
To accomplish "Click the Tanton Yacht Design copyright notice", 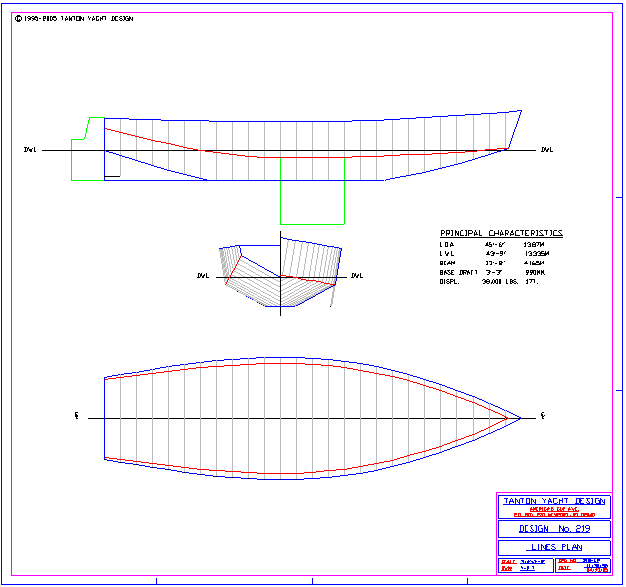I will click(x=74, y=18).
